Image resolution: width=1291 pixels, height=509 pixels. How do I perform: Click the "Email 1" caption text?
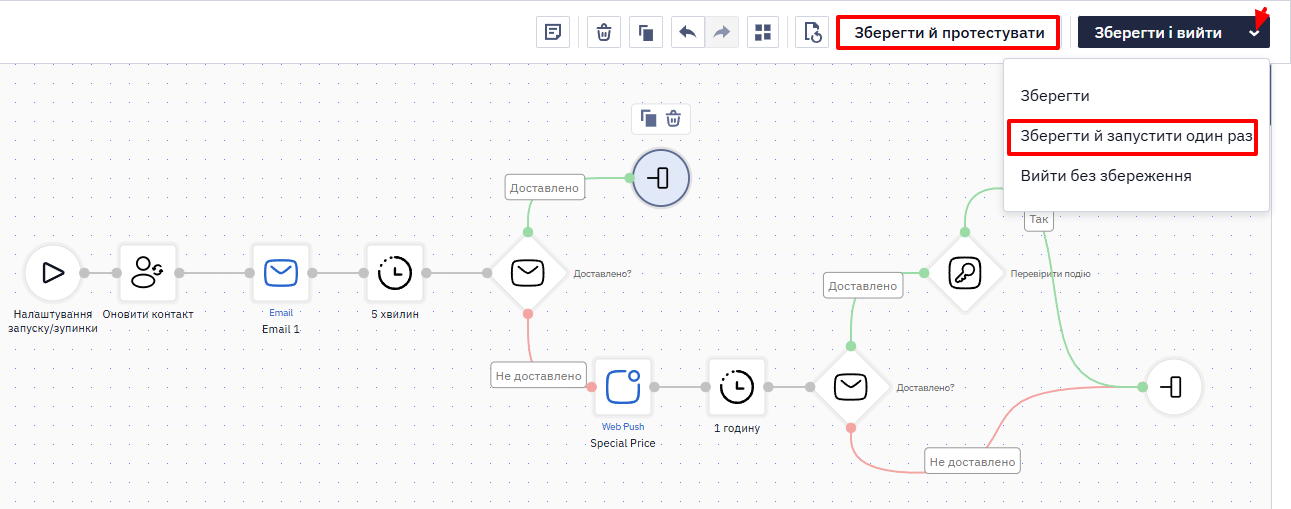281,328
